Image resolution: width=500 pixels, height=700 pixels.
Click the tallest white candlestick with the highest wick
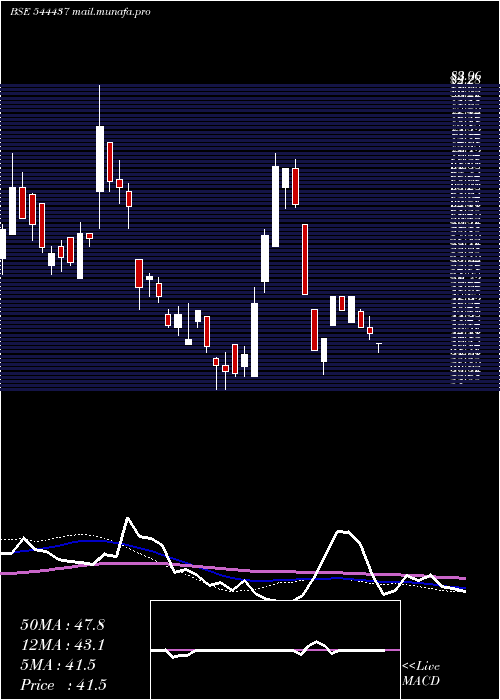pos(100,158)
